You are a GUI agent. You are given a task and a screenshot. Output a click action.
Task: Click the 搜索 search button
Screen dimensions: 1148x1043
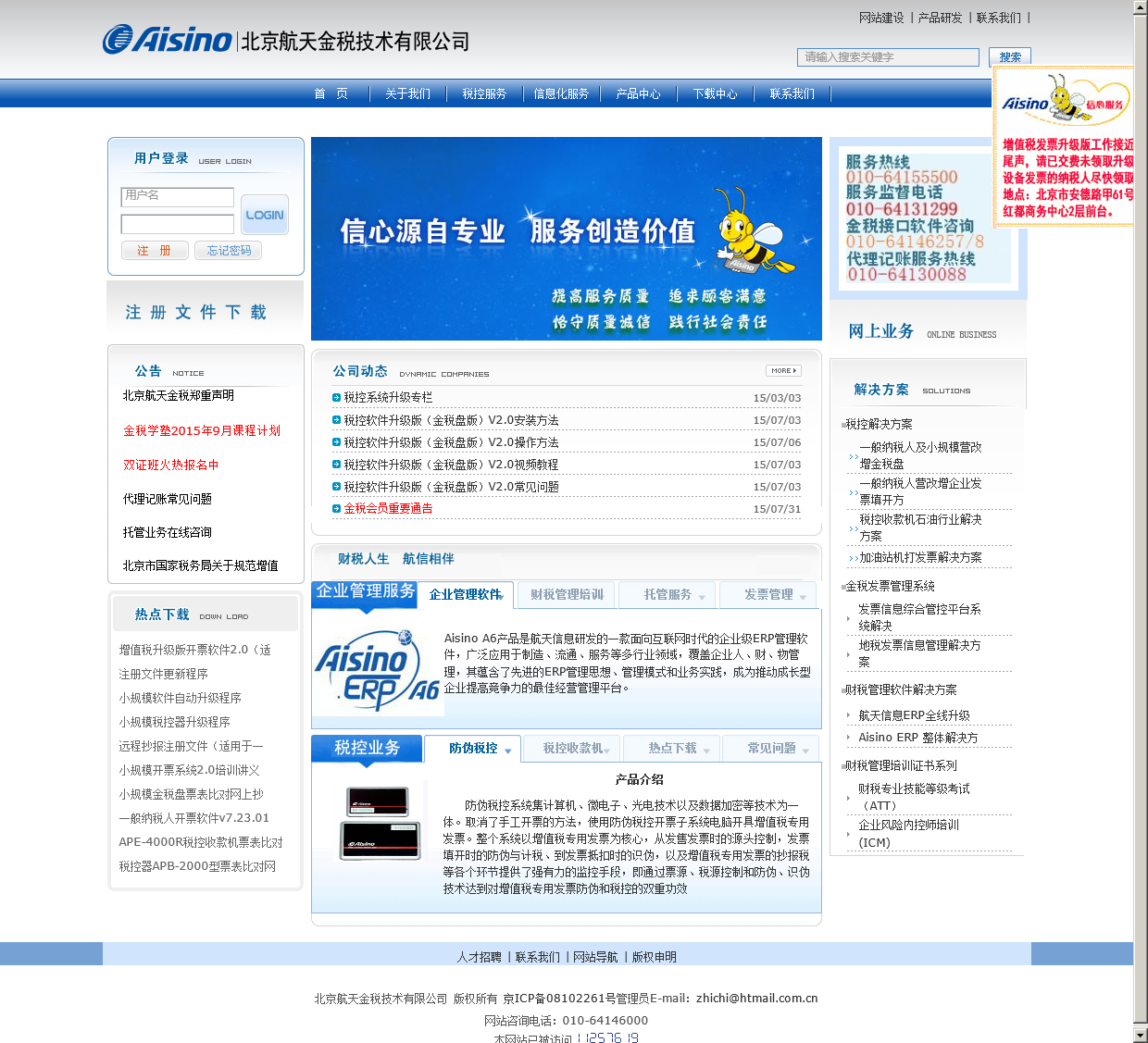coord(1010,56)
